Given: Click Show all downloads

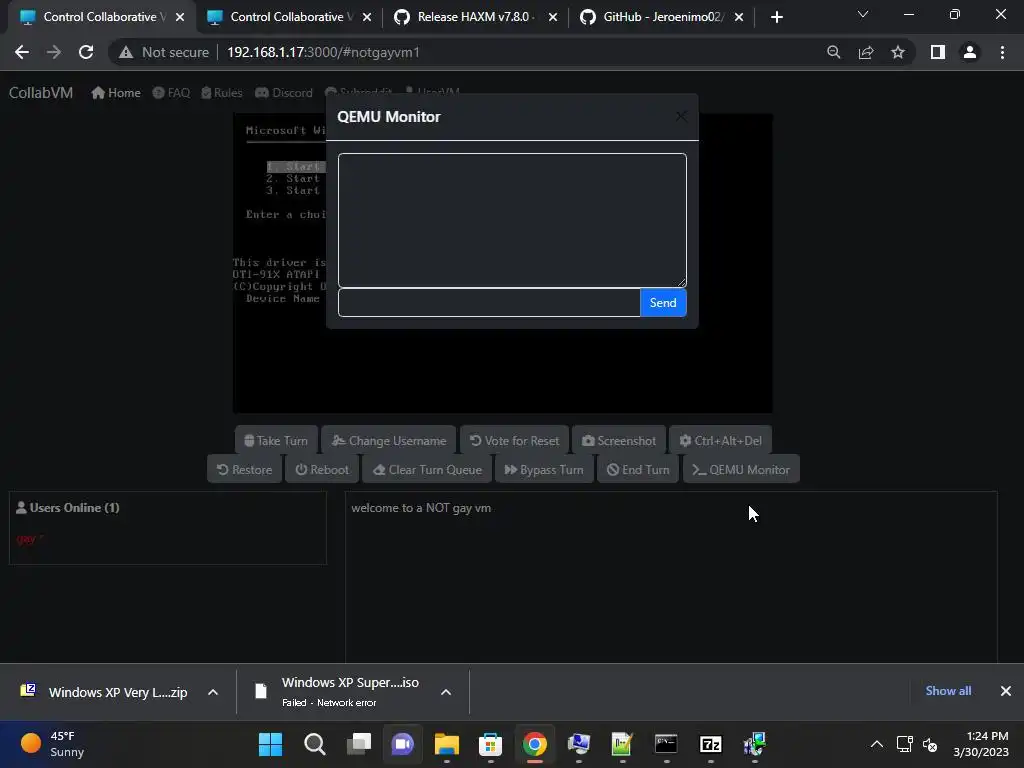Looking at the screenshot, I should 948,691.
